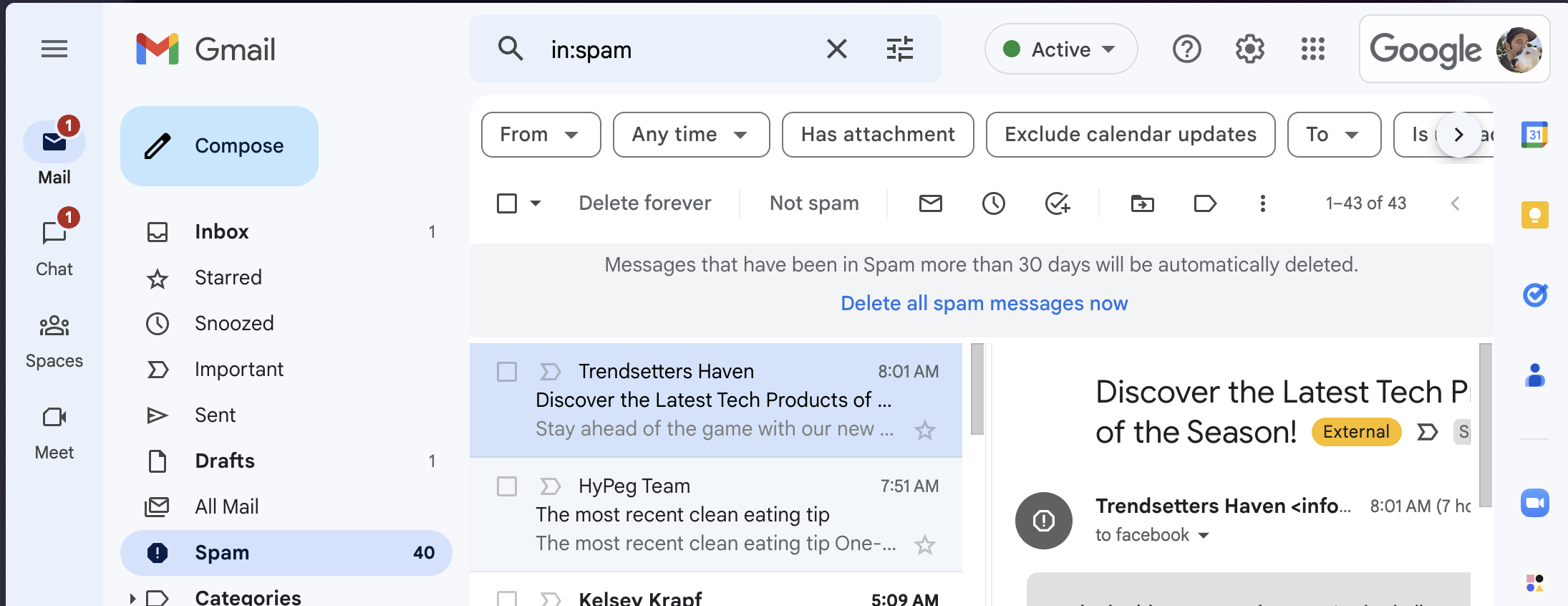
Task: Open the Drafts folder
Action: click(225, 461)
